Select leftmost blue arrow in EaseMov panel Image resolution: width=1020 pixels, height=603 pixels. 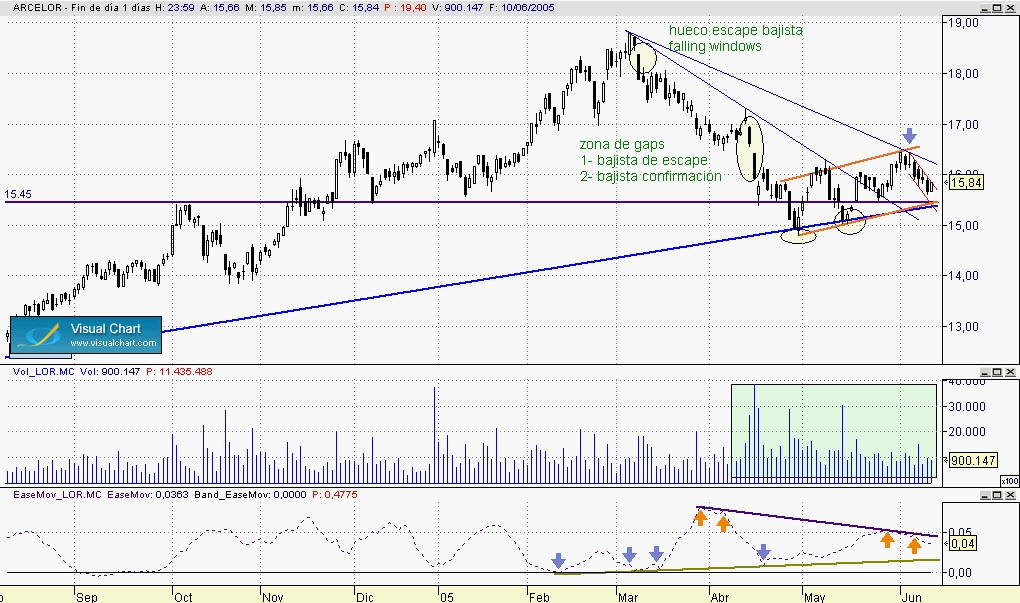click(x=558, y=560)
